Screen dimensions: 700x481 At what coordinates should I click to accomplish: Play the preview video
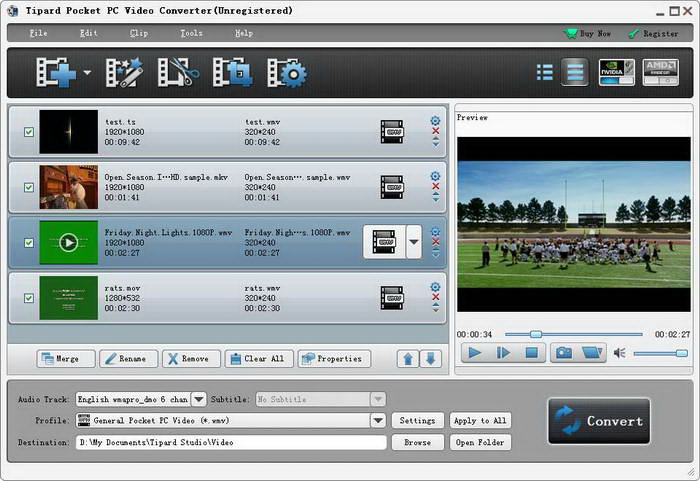click(475, 353)
